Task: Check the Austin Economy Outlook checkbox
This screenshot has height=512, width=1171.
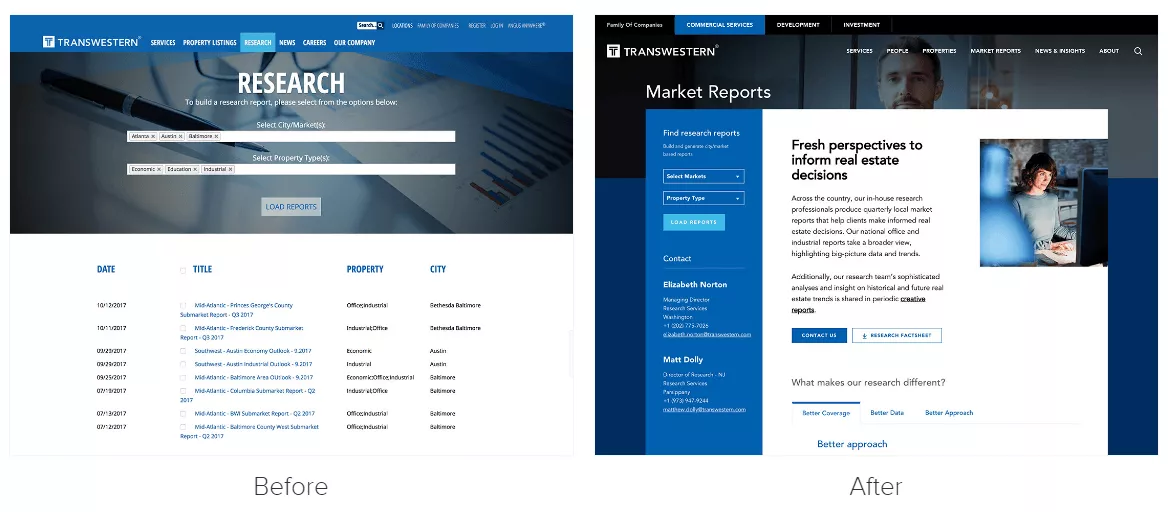Action: coord(183,351)
